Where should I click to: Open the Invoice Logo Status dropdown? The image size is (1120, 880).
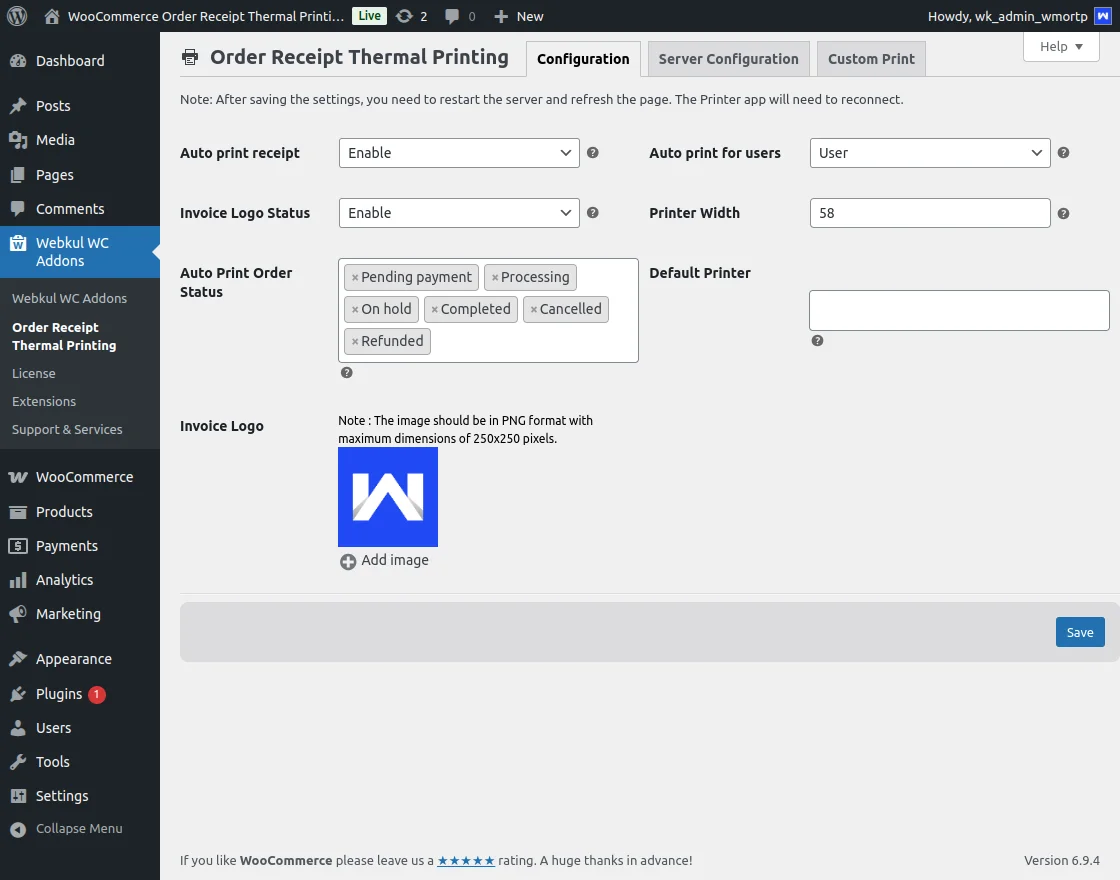pos(458,212)
